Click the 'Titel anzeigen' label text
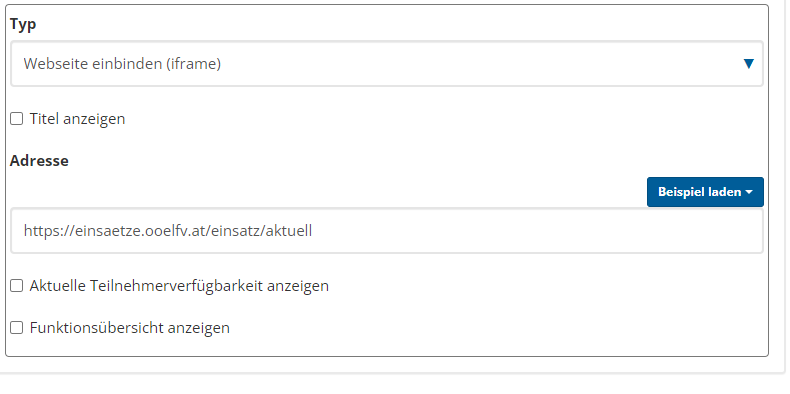The height and width of the screenshot is (394, 790). click(77, 119)
